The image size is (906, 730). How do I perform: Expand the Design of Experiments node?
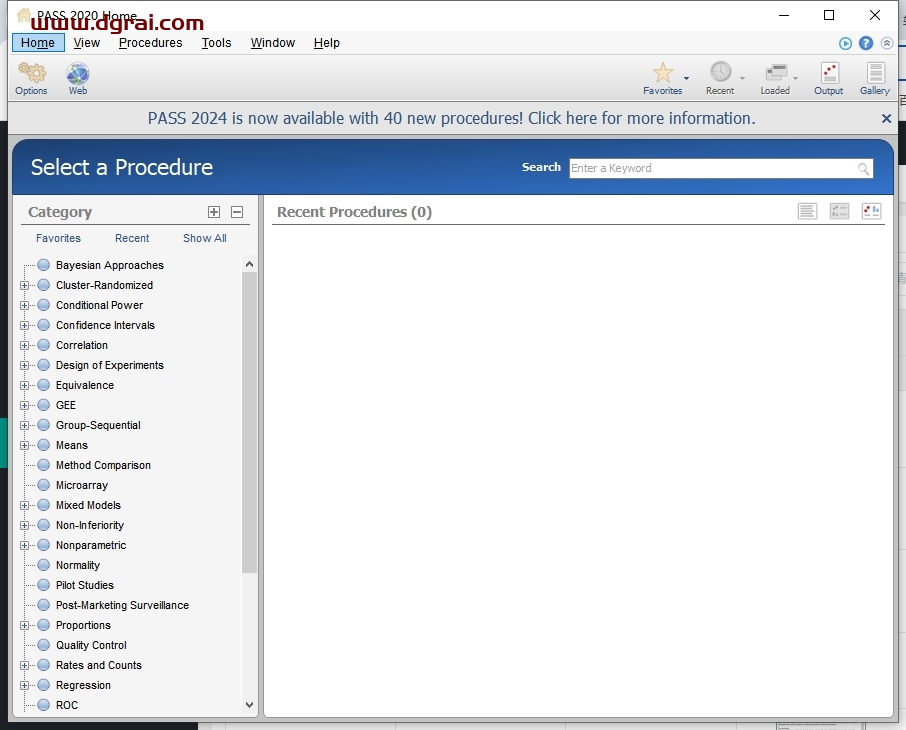24,365
